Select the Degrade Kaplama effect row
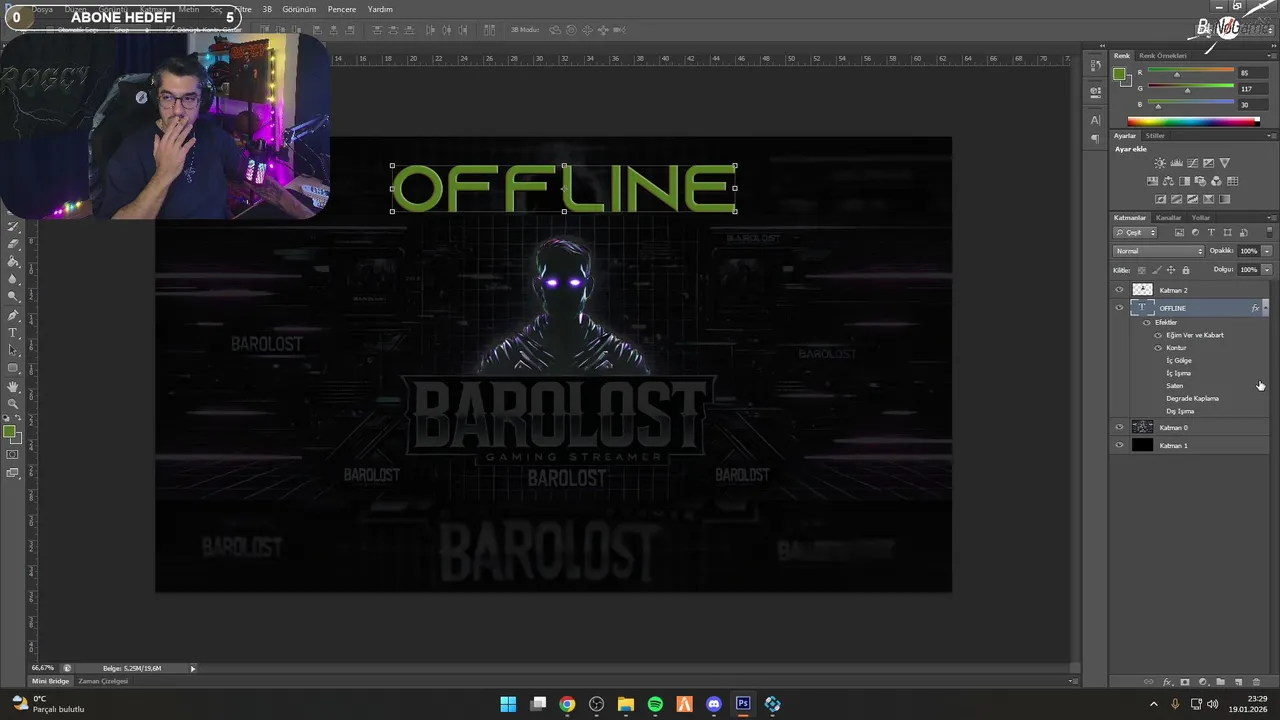The image size is (1280, 720). [1192, 398]
